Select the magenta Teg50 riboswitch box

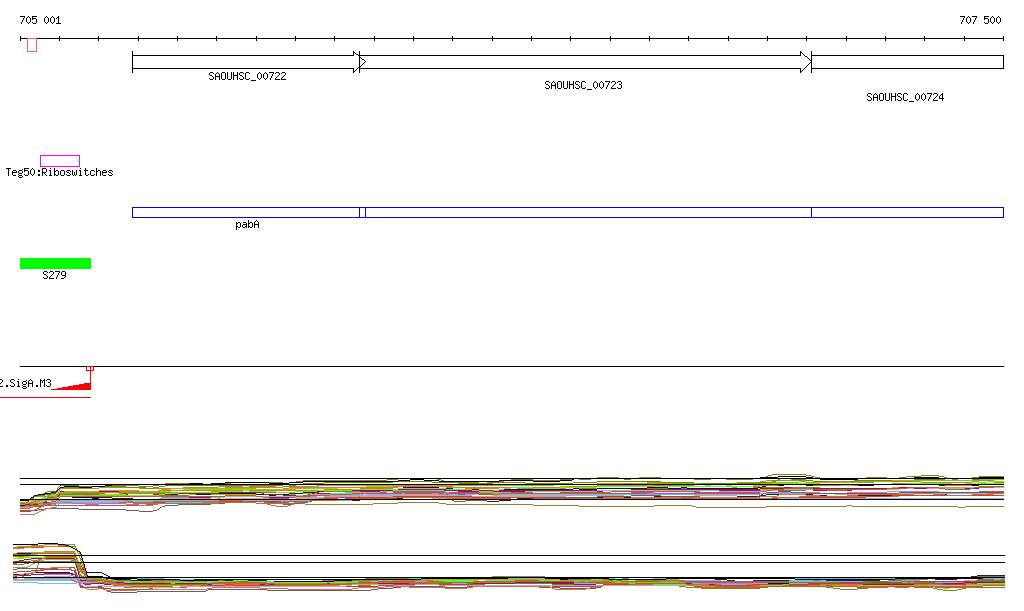coord(59,161)
